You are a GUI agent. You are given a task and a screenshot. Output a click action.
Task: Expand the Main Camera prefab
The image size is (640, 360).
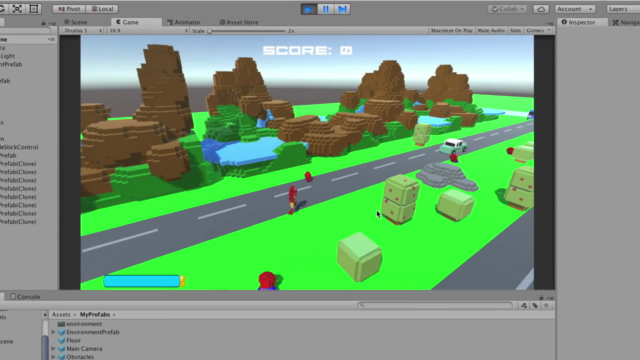[x=53, y=349]
